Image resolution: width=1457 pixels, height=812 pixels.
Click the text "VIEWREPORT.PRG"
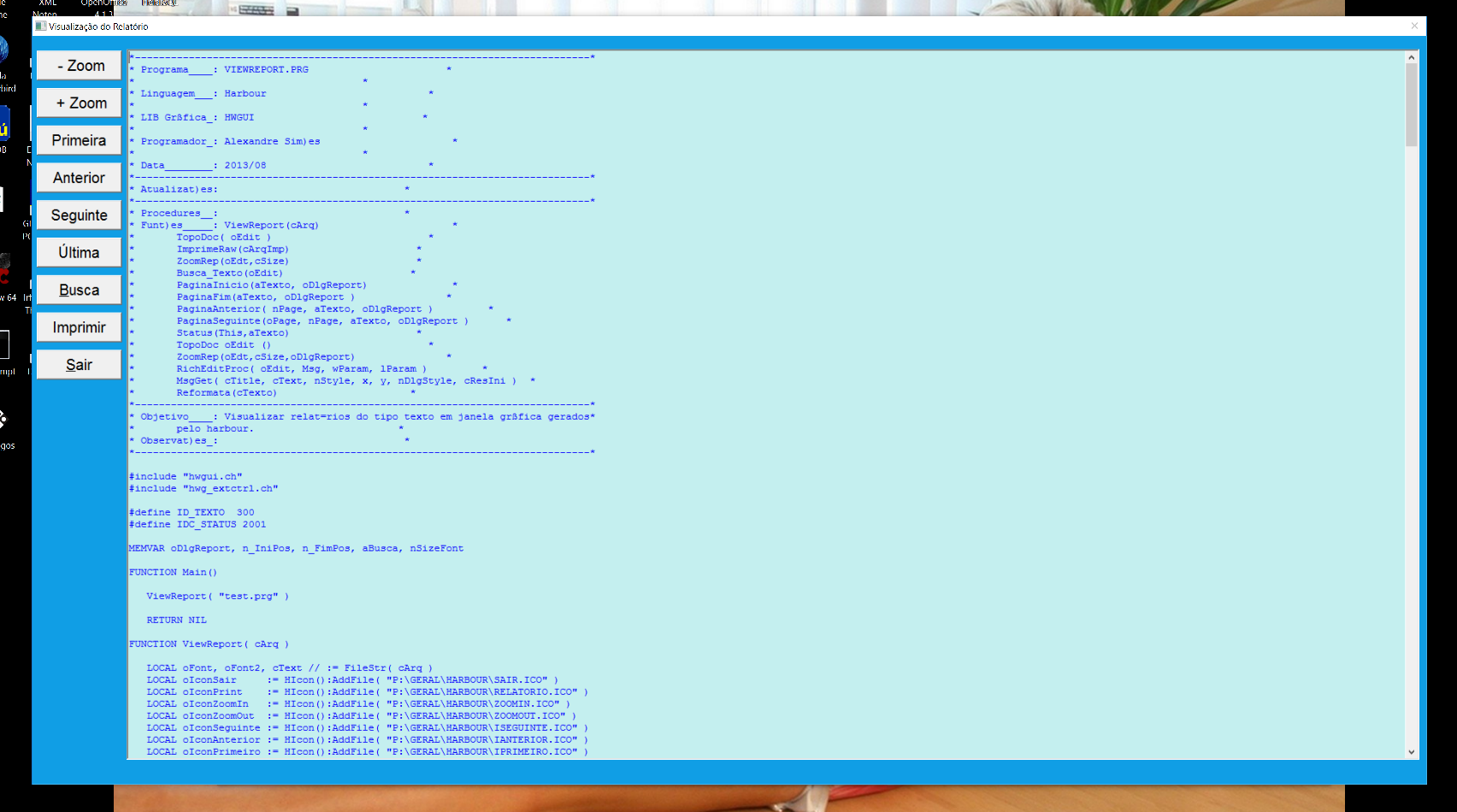coord(266,70)
